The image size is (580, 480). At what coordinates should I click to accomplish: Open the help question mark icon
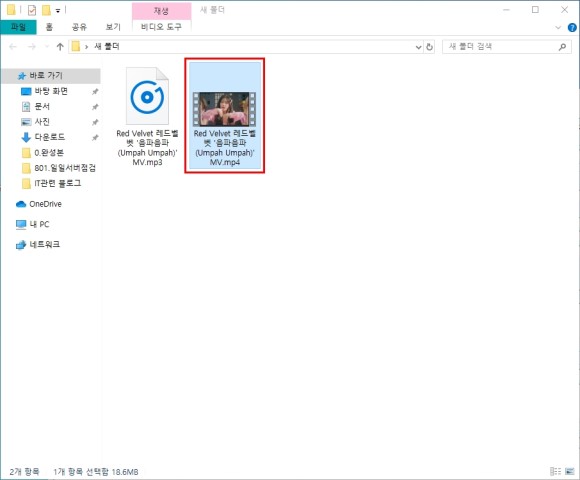pos(572,27)
